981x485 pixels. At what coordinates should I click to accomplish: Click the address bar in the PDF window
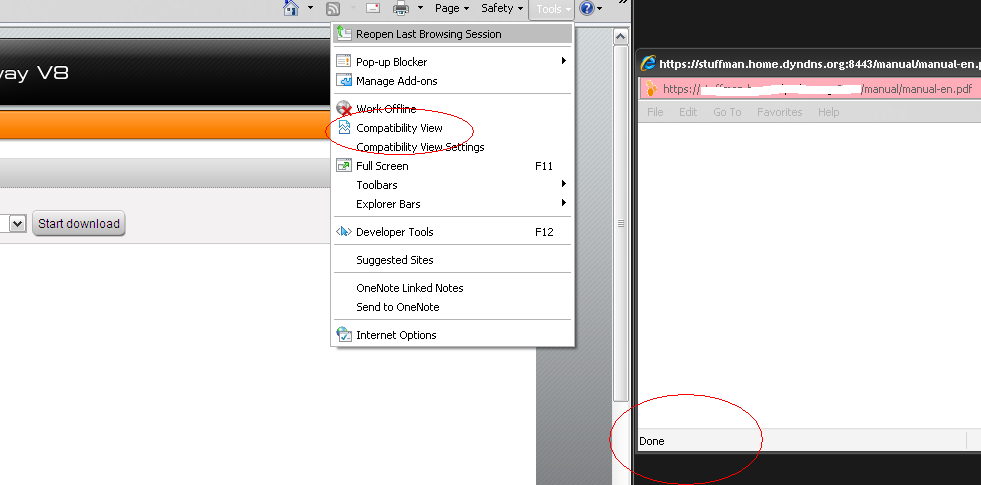tap(810, 89)
